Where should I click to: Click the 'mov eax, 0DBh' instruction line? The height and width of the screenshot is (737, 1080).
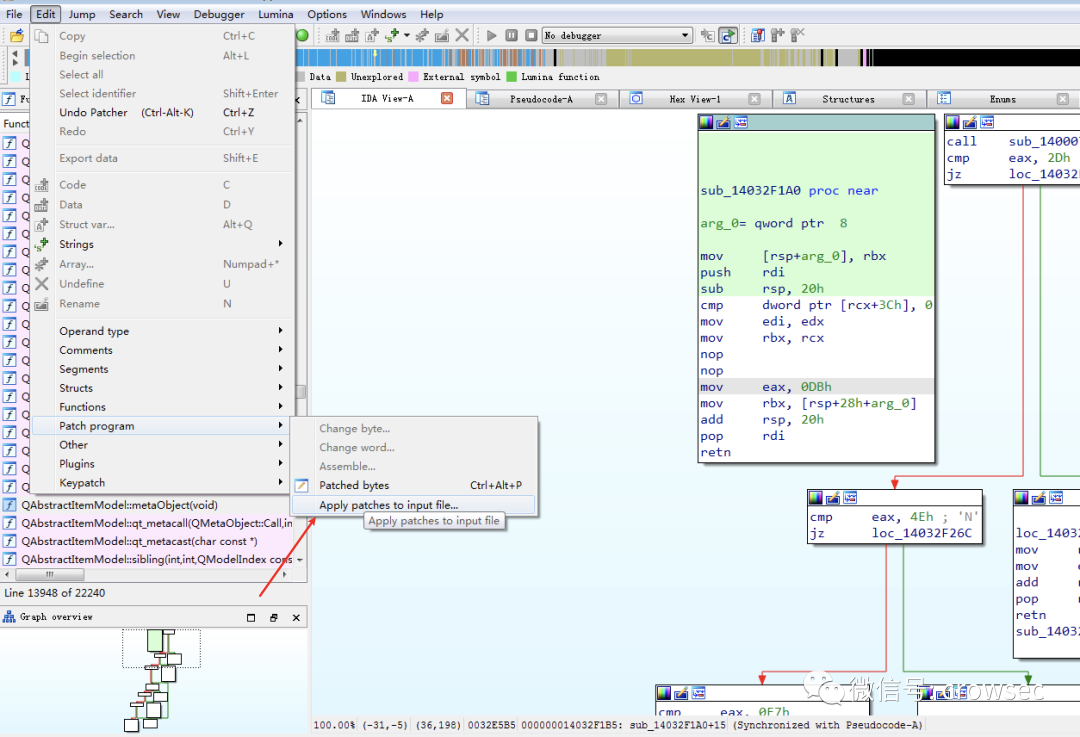(816, 387)
